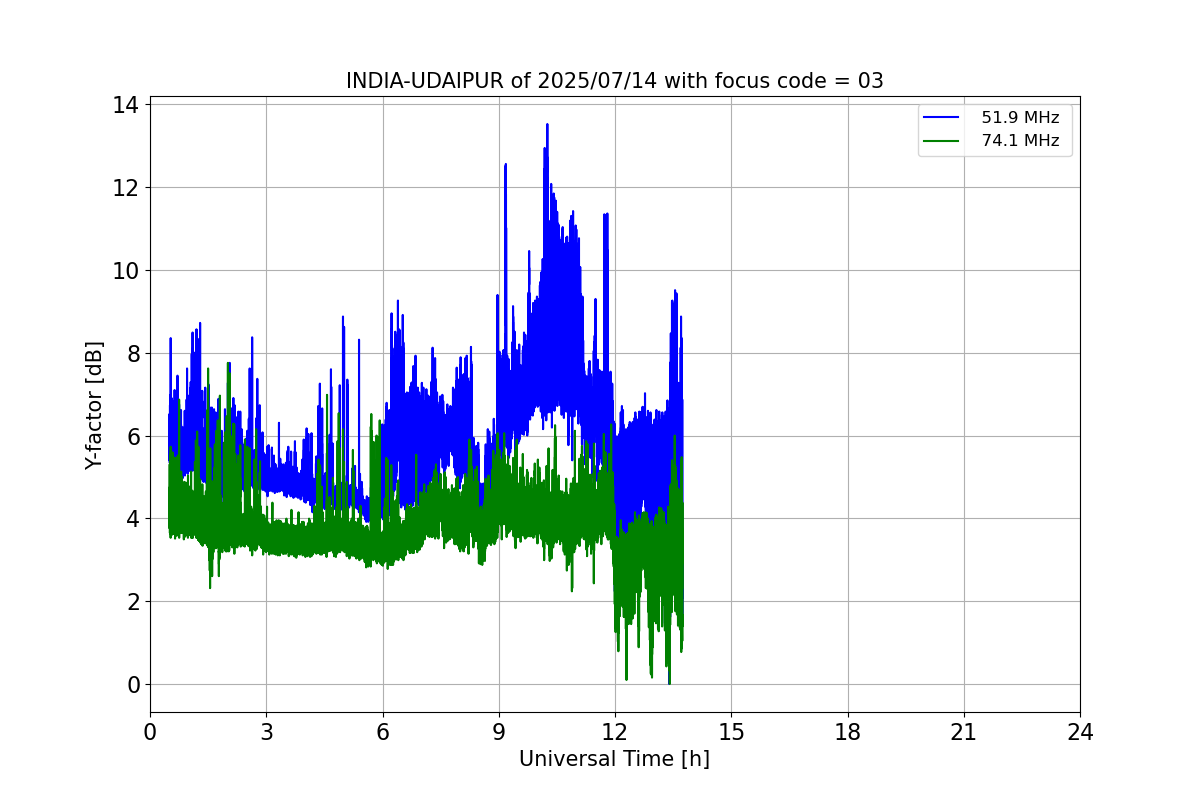Click x-axis tick label '0'

[x=150, y=732]
